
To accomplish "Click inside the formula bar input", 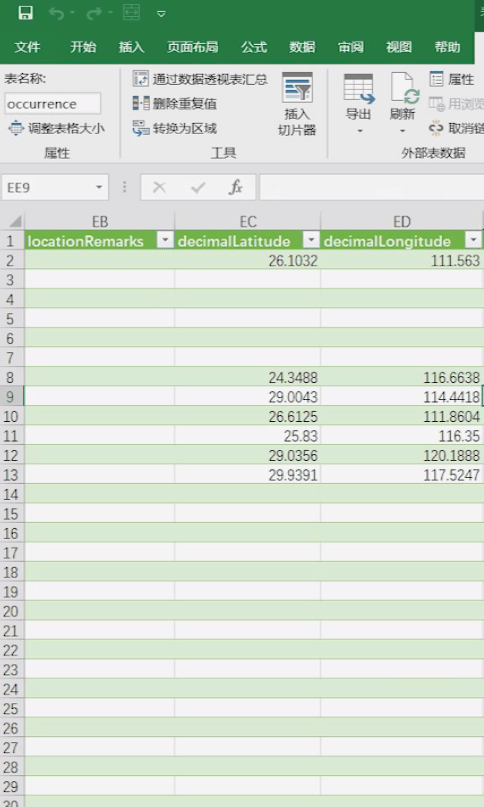I will 372,187.
